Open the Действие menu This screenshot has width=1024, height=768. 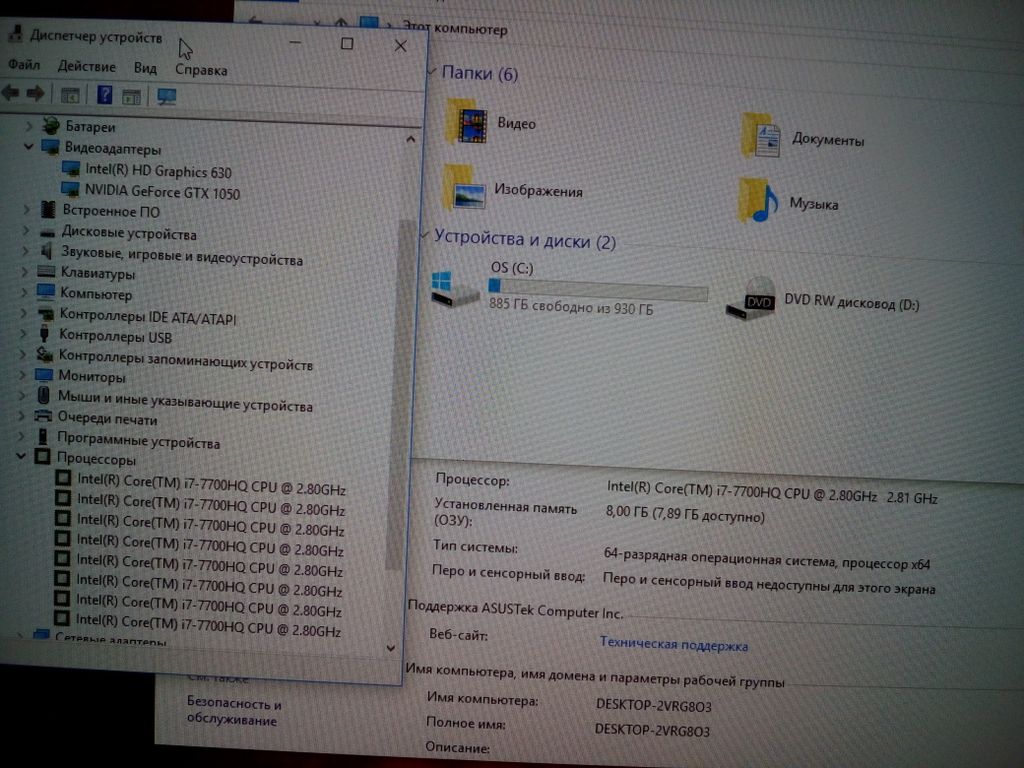click(86, 67)
